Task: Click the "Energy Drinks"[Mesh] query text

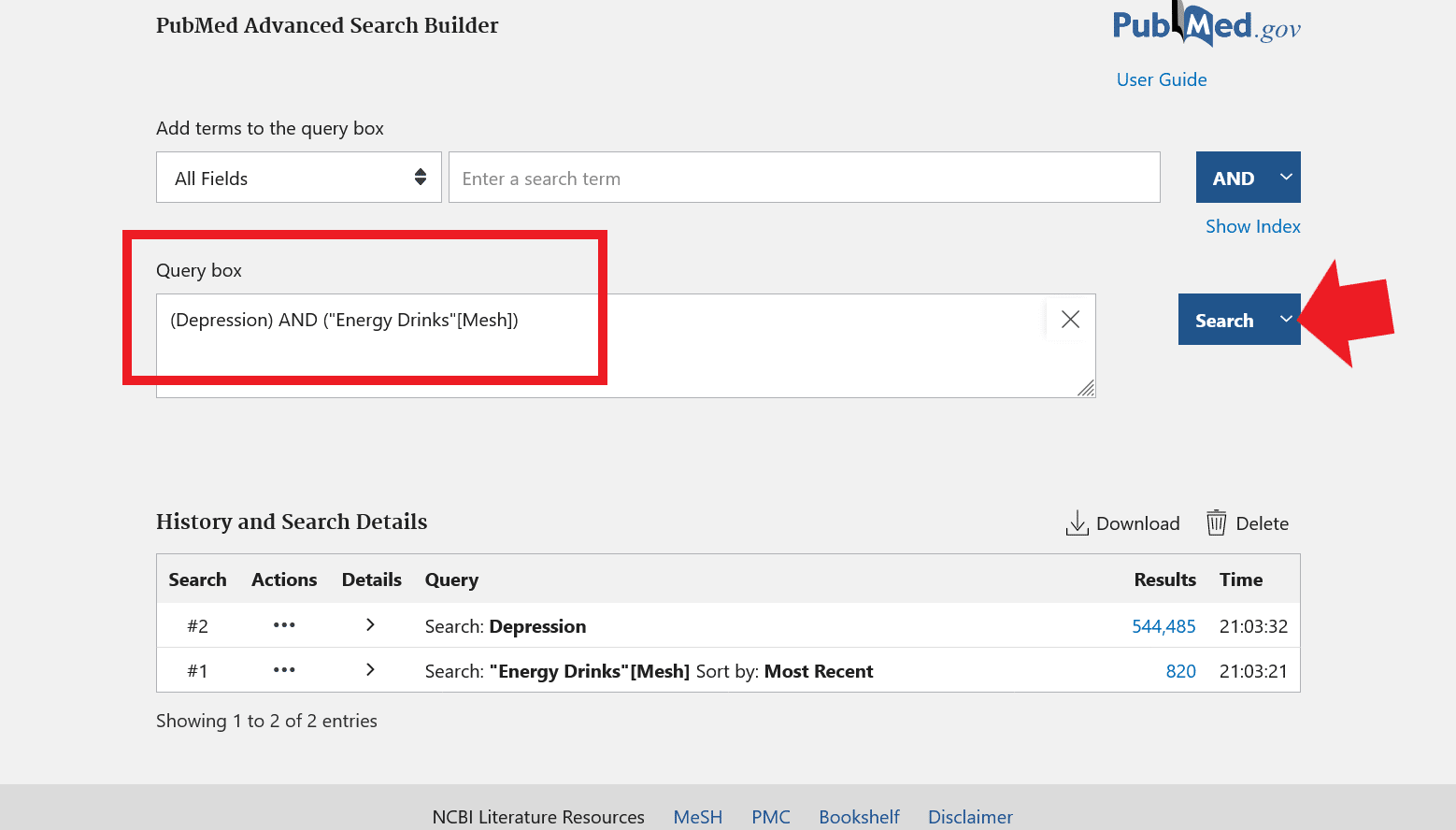Action: tap(590, 671)
